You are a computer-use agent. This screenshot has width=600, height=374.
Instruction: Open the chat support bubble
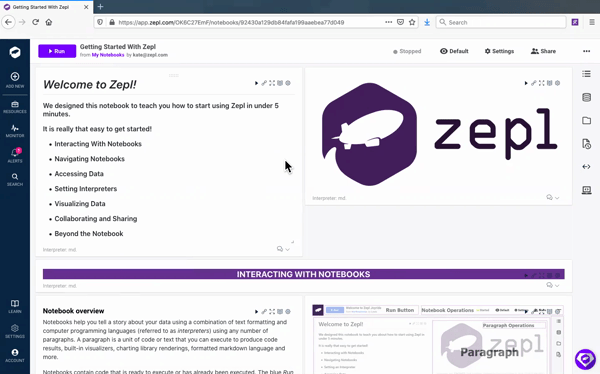pos(585,359)
